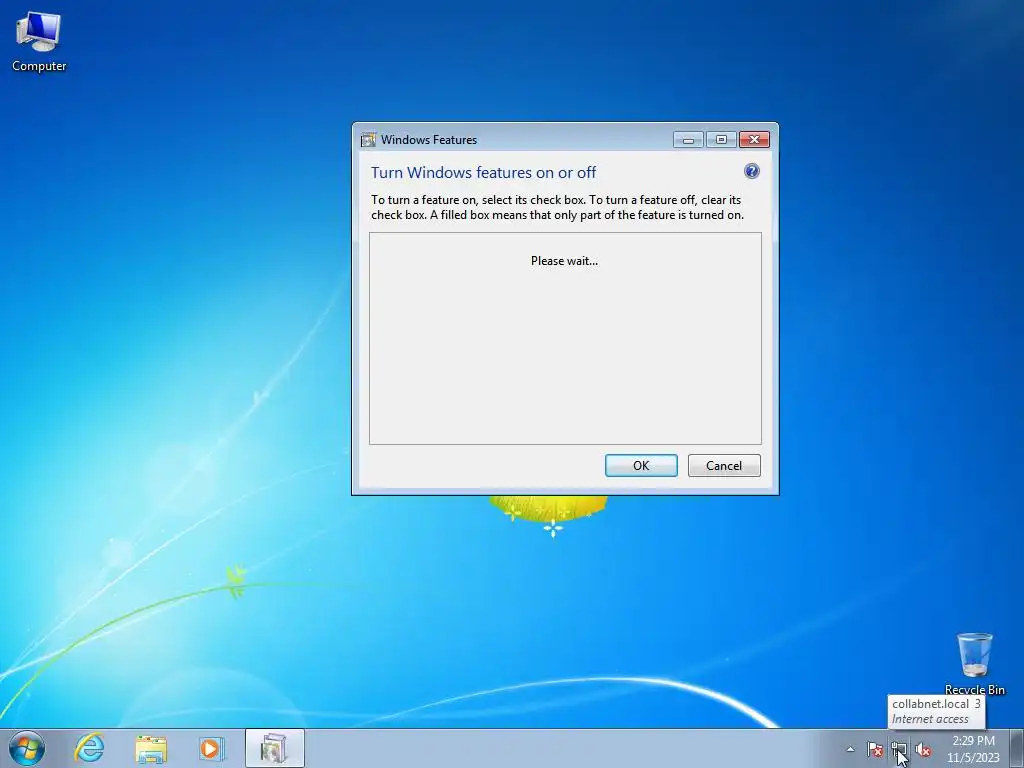
Task: Select Windows Features taskbar button
Action: (x=274, y=748)
